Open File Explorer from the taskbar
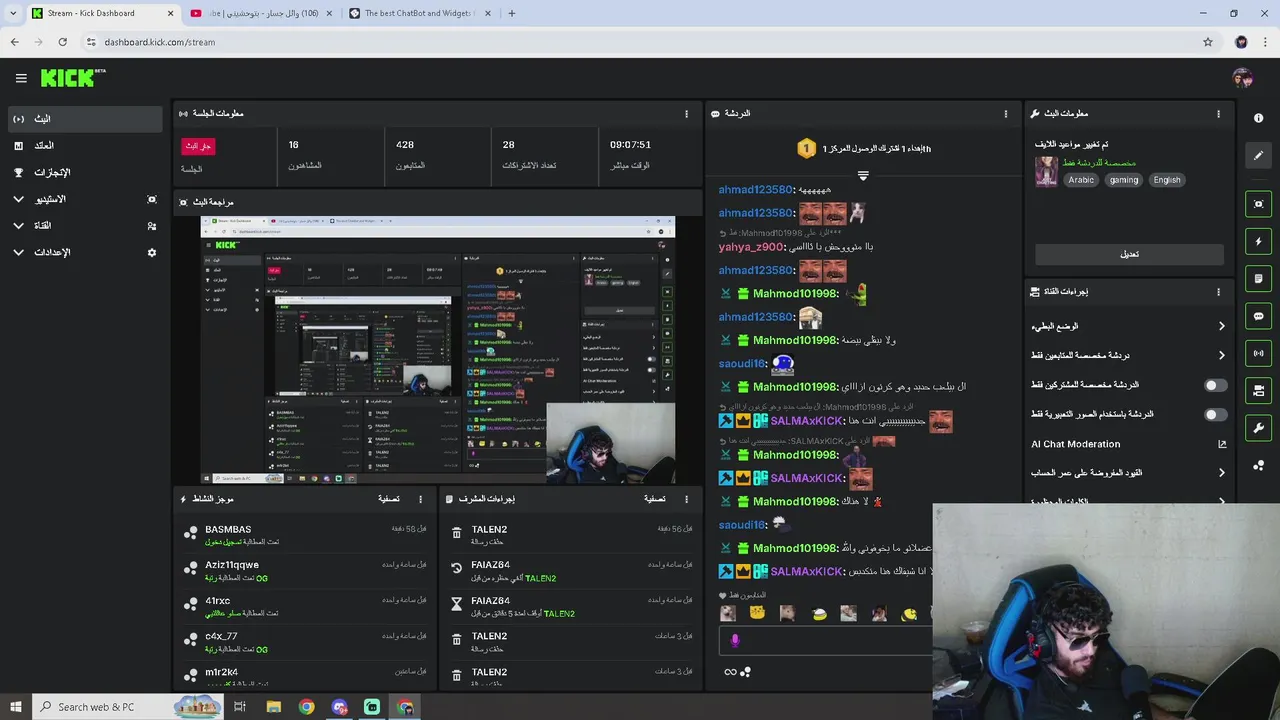The width and height of the screenshot is (1280, 720). coord(273,707)
